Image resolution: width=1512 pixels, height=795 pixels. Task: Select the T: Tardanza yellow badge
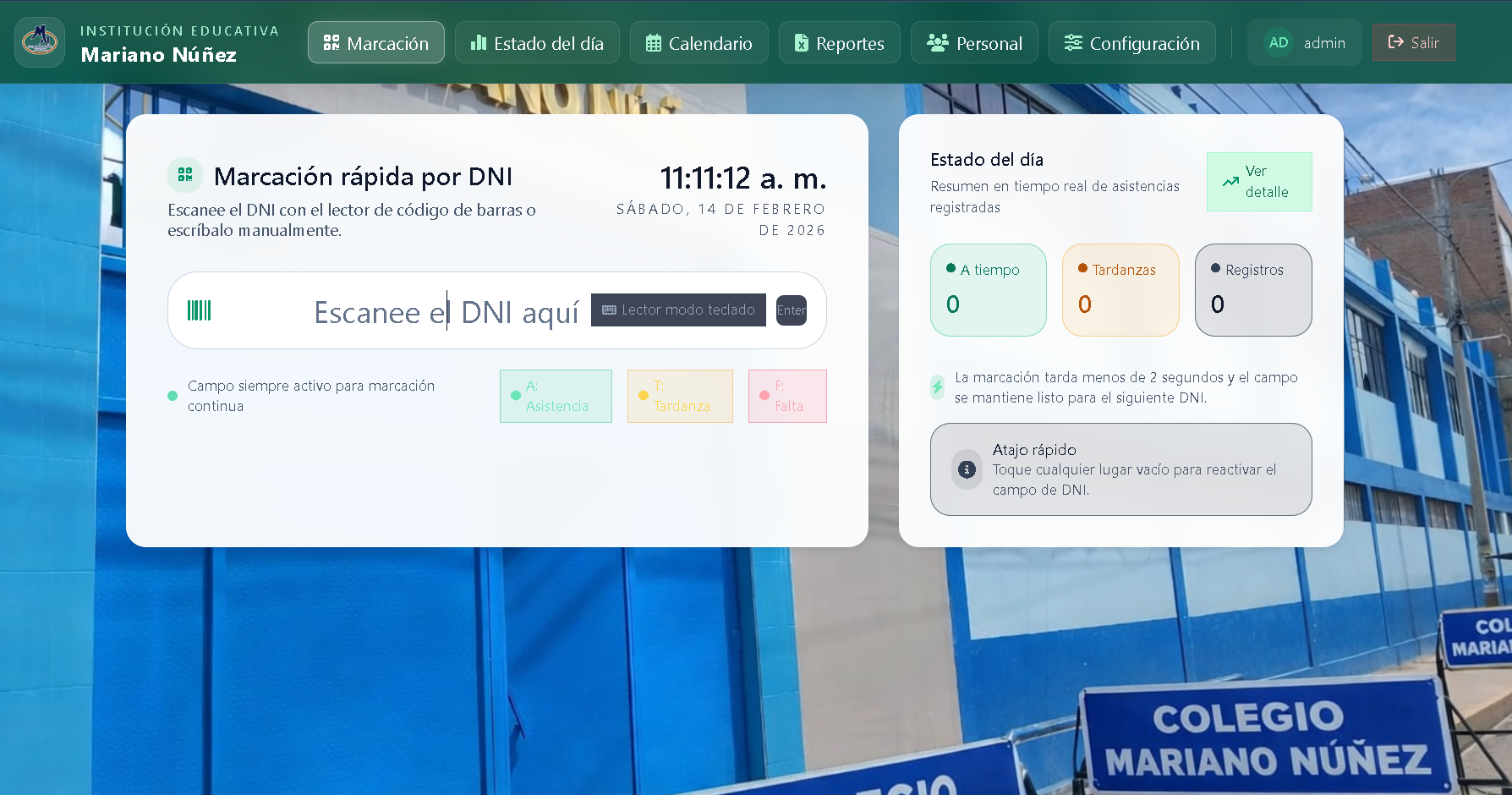pos(680,396)
